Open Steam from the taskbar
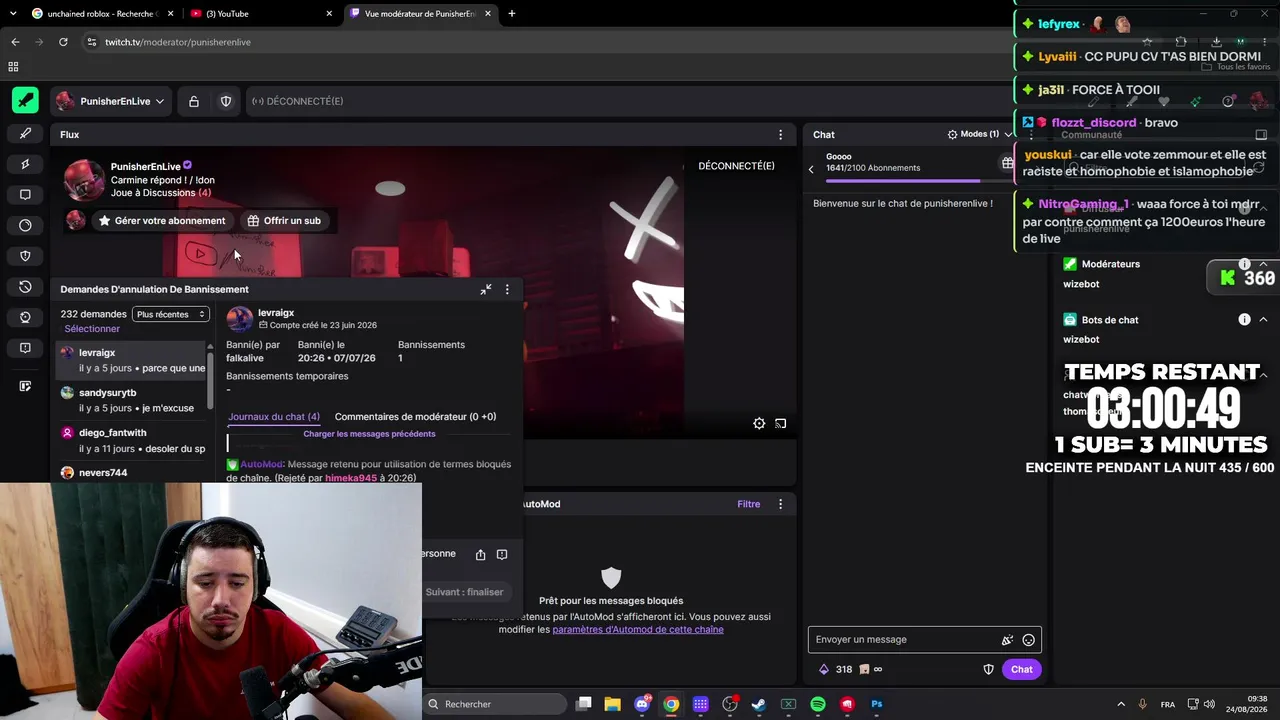The height and width of the screenshot is (720, 1280). click(x=759, y=704)
